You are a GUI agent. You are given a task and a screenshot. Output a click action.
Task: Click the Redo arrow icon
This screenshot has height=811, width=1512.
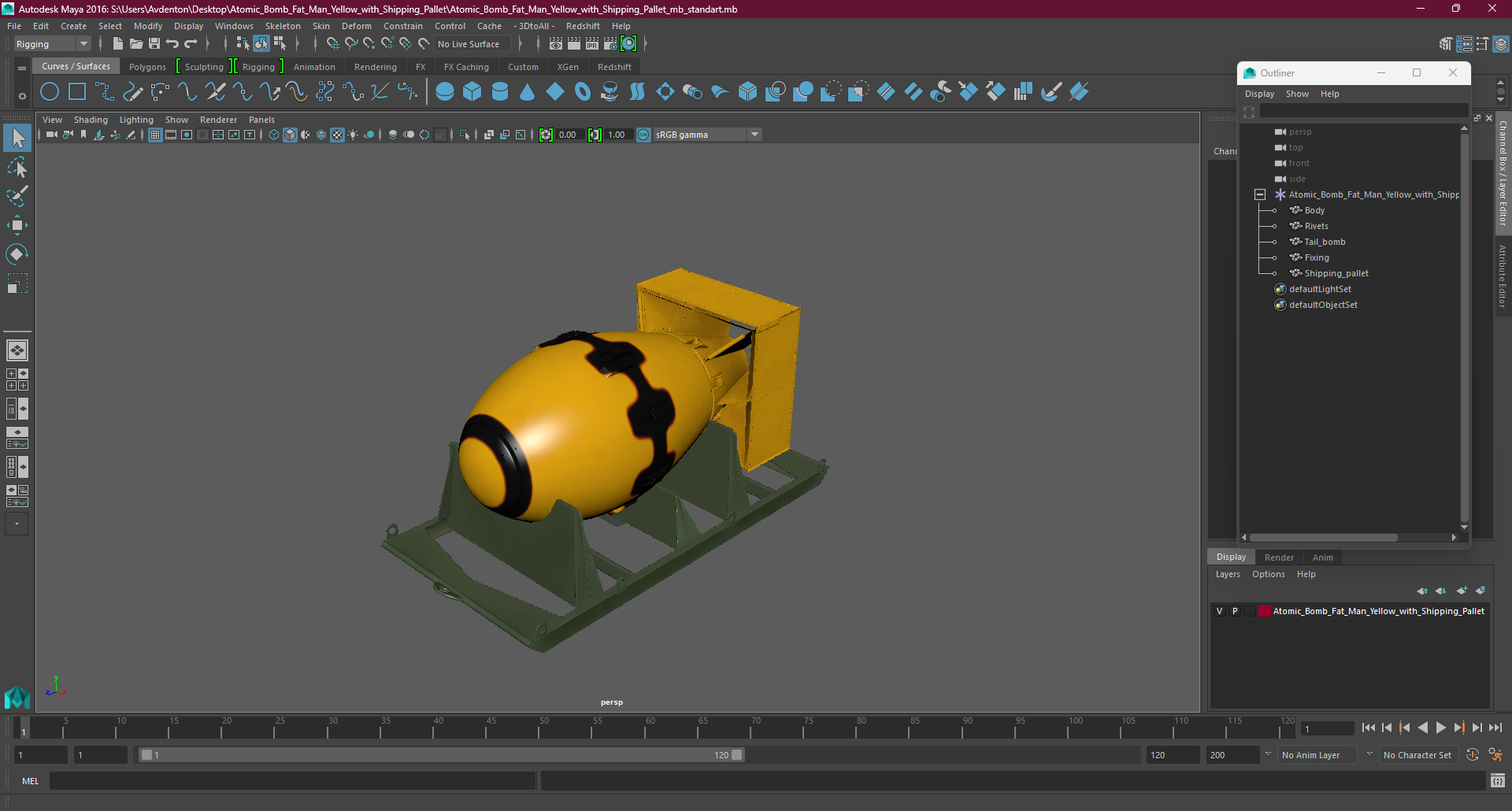(x=191, y=44)
